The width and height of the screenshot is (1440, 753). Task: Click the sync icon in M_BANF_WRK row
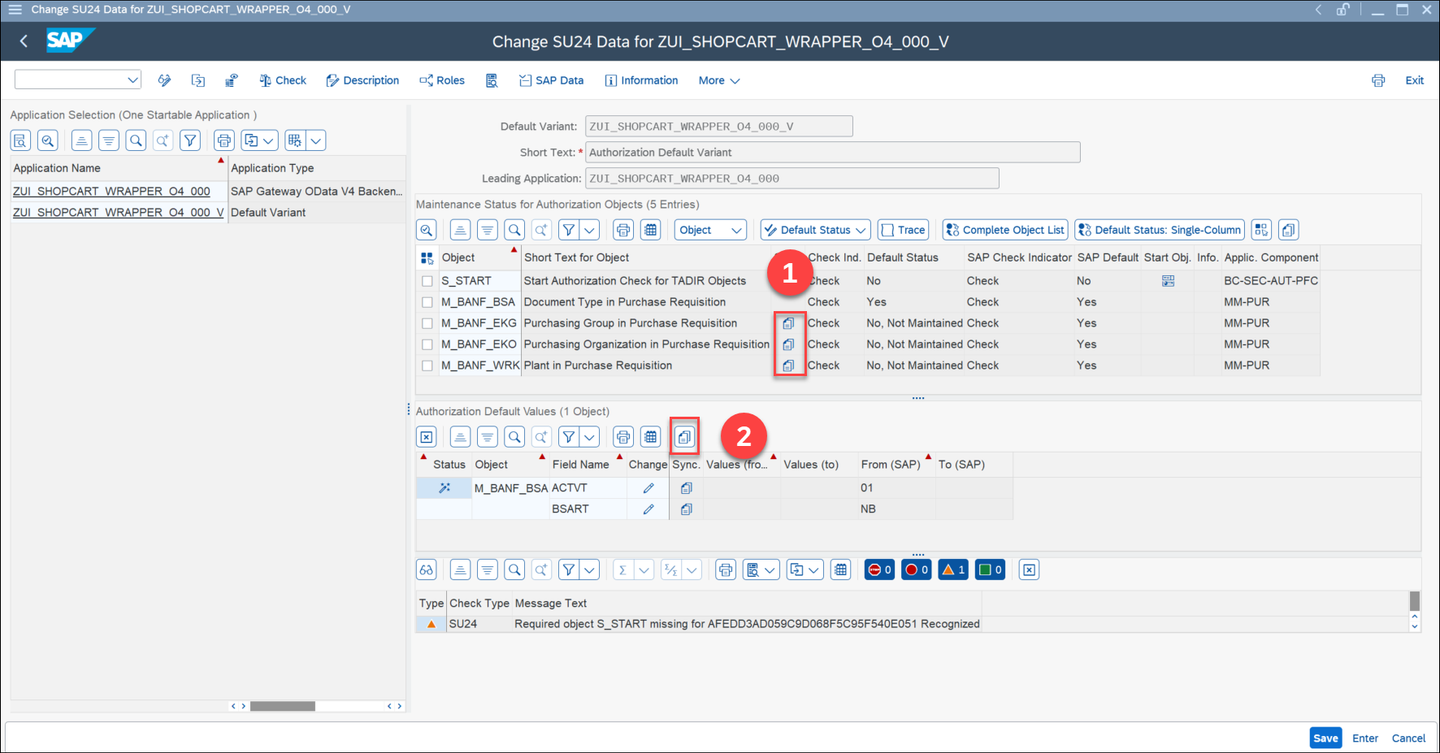(x=788, y=365)
